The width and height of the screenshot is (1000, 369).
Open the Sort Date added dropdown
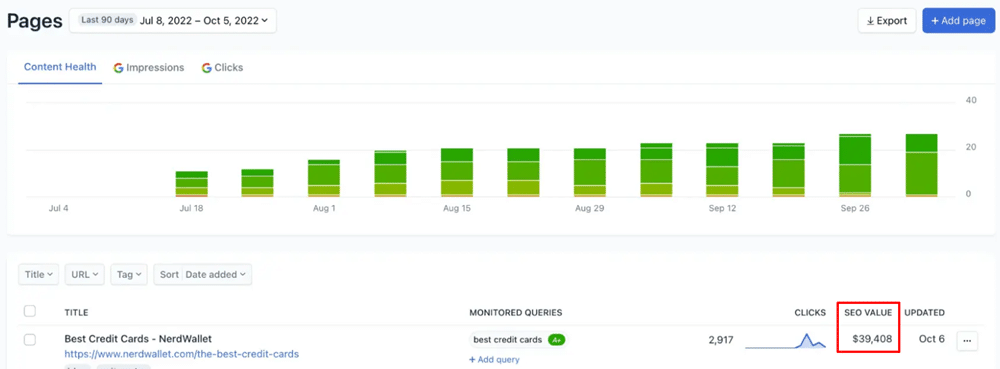pyautogui.click(x=203, y=275)
